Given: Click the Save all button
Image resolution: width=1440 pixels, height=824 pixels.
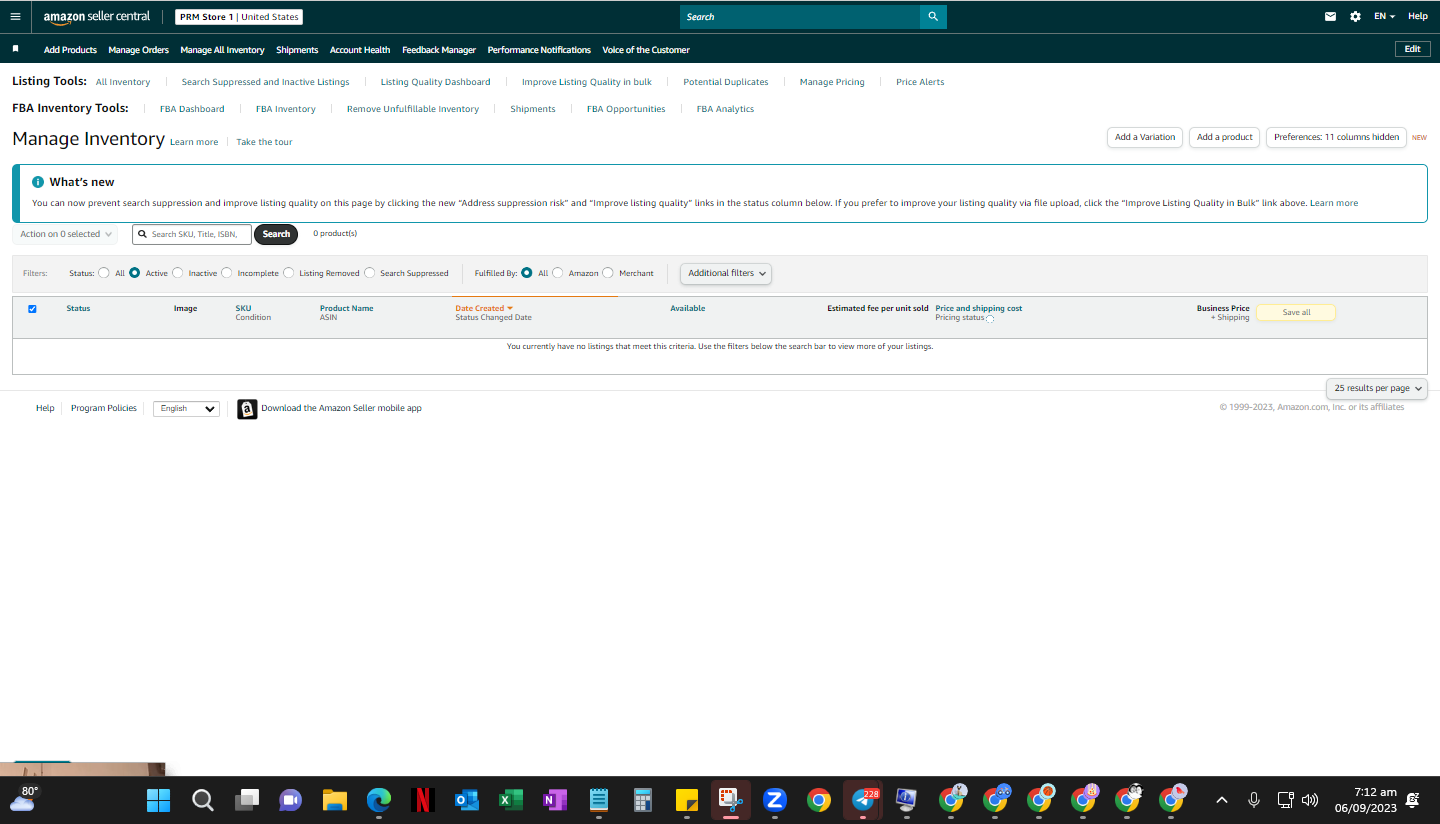Looking at the screenshot, I should pyautogui.click(x=1296, y=312).
